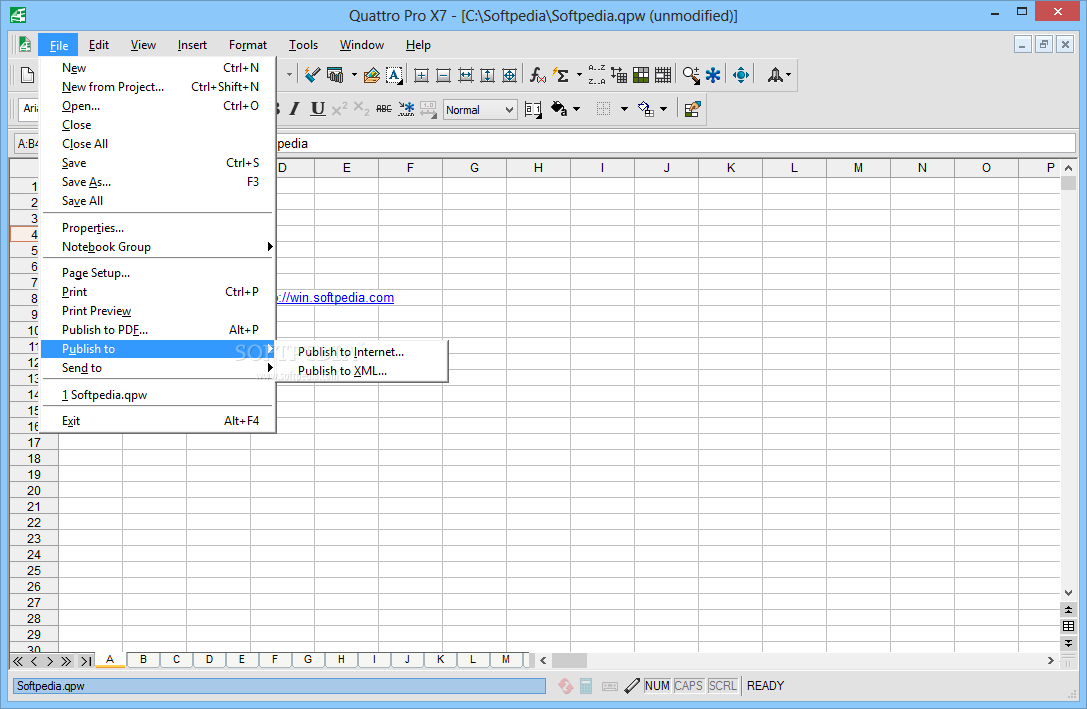Click the QuickFit width and height icon

510,75
